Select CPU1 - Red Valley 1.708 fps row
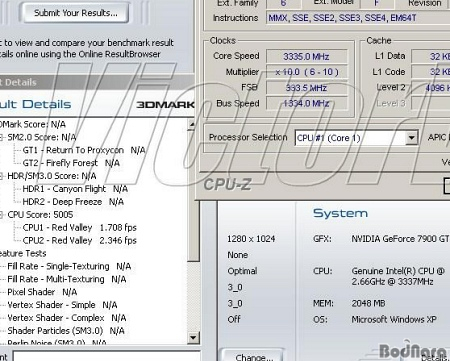Viewport: 450px width, 361px height. tap(79, 228)
